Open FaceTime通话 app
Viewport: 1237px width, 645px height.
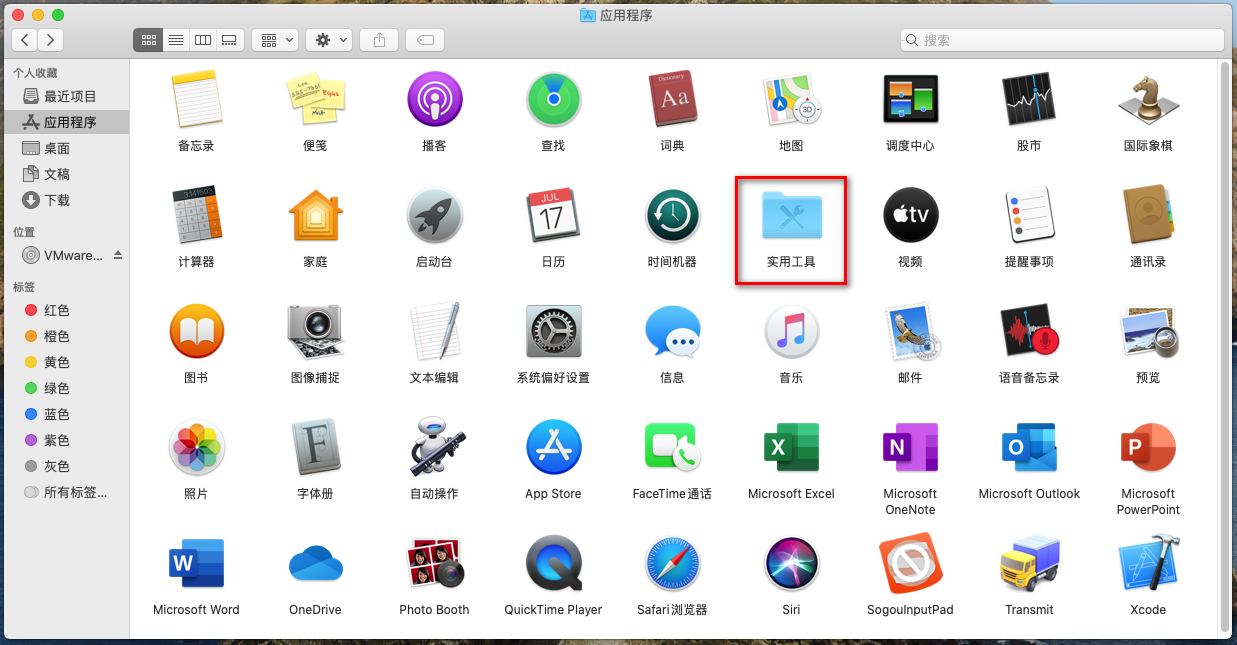coord(672,447)
